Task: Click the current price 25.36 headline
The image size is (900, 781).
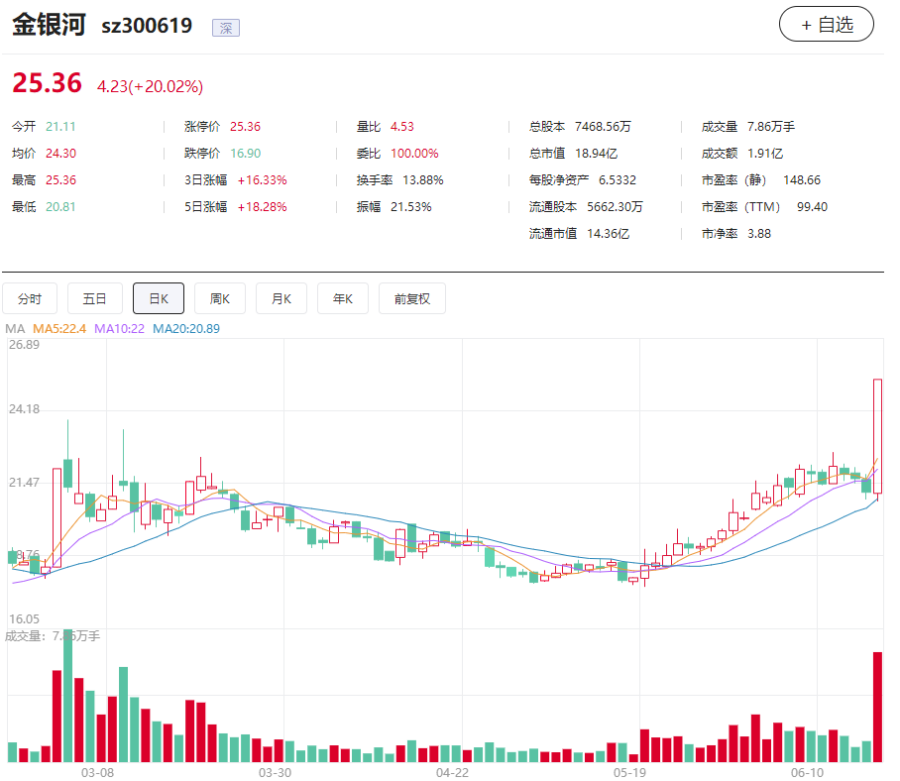Action: pyautogui.click(x=47, y=83)
